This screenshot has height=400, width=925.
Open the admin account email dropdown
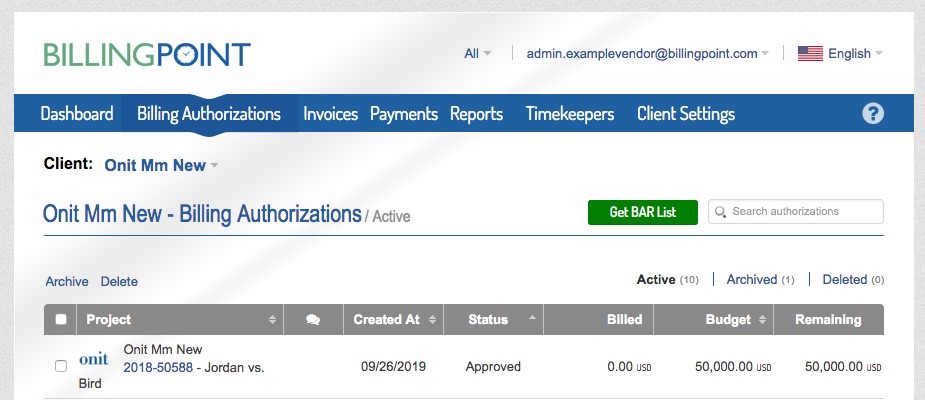click(x=648, y=54)
